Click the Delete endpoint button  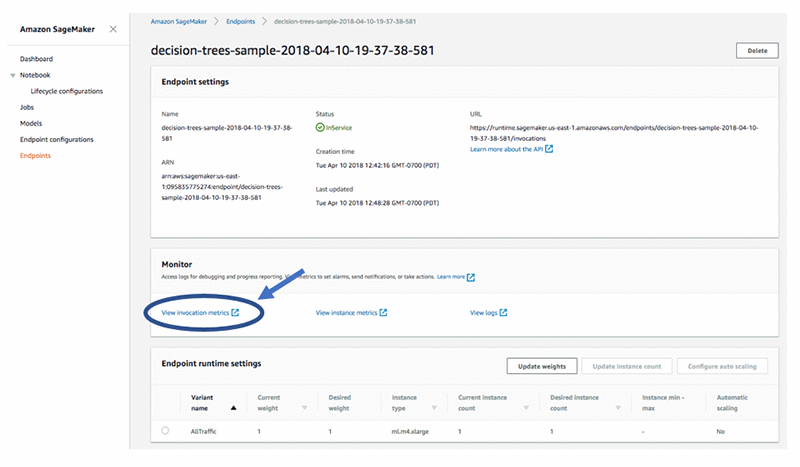pyautogui.click(x=757, y=51)
